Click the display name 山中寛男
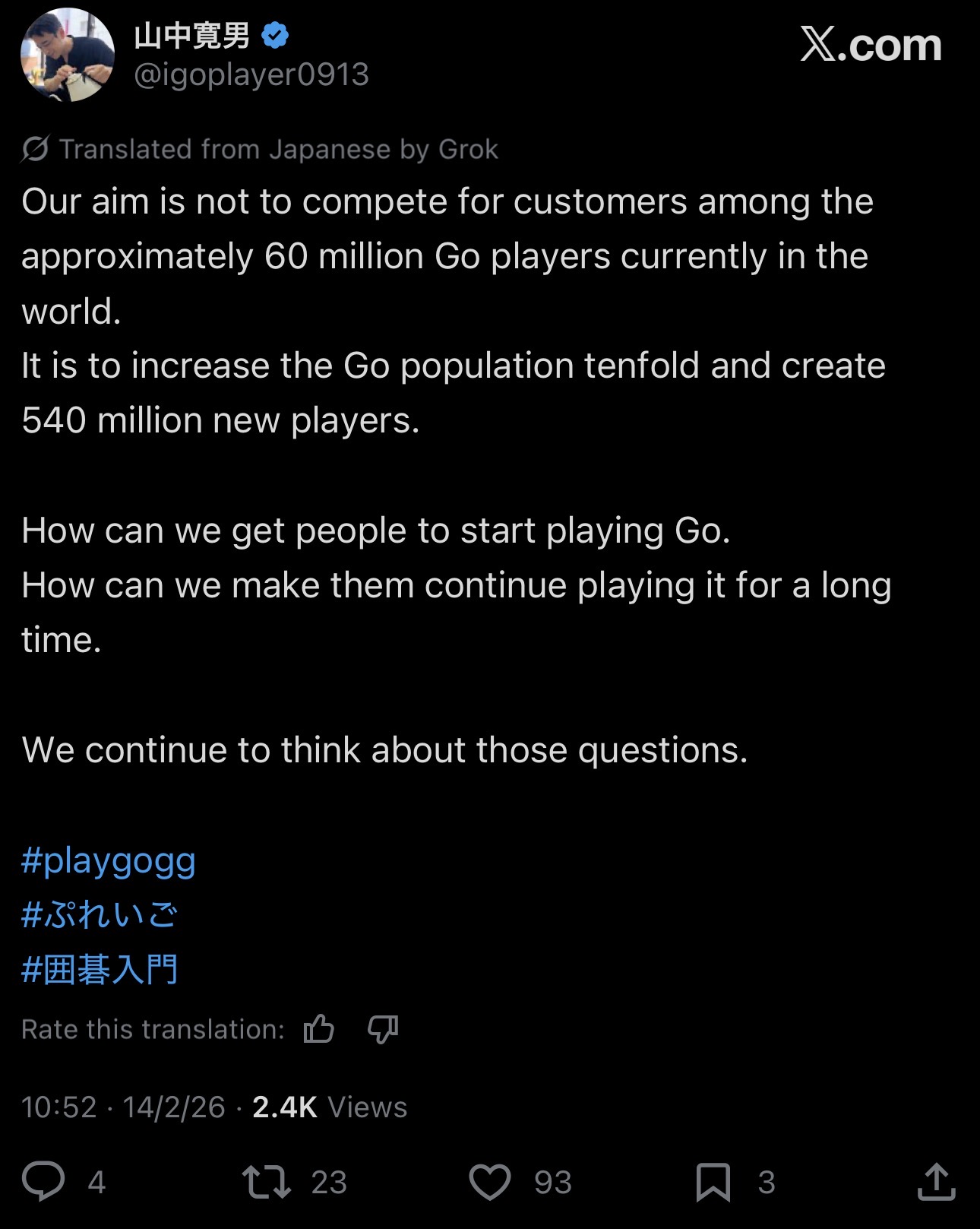 (x=192, y=36)
